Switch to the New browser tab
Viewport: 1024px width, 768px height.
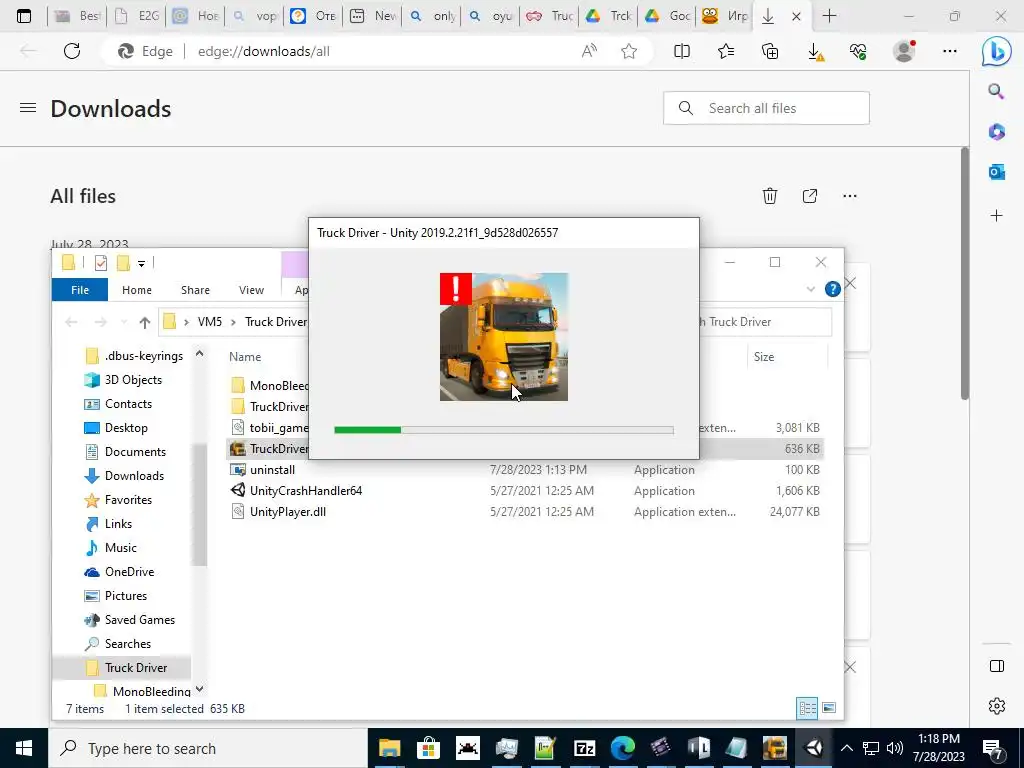click(x=374, y=16)
